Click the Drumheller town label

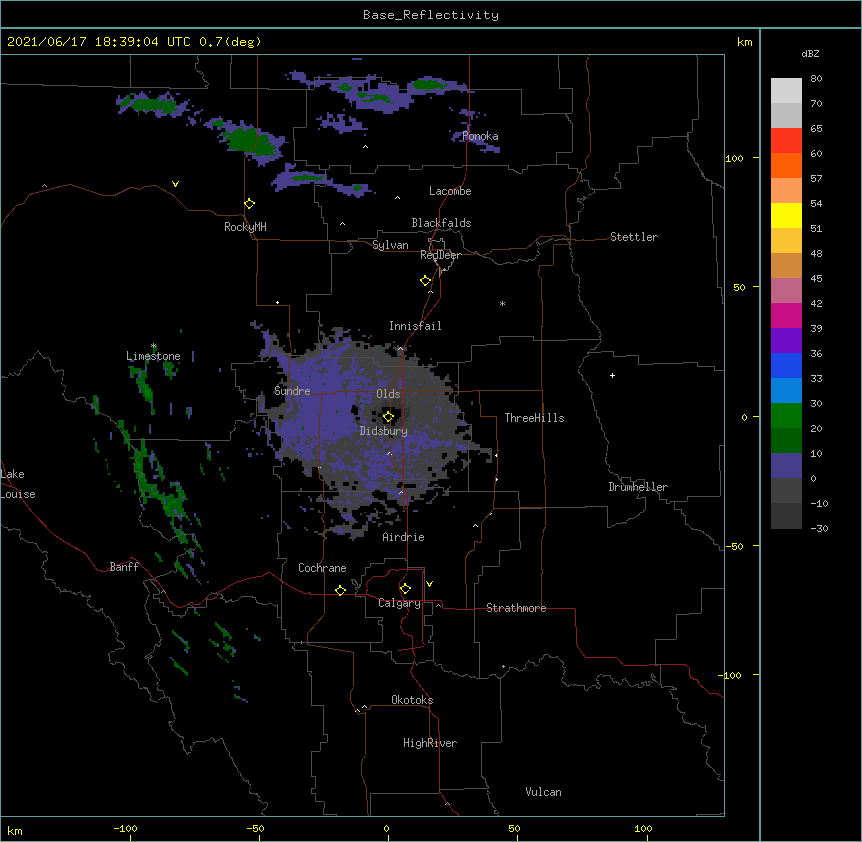[x=638, y=487]
